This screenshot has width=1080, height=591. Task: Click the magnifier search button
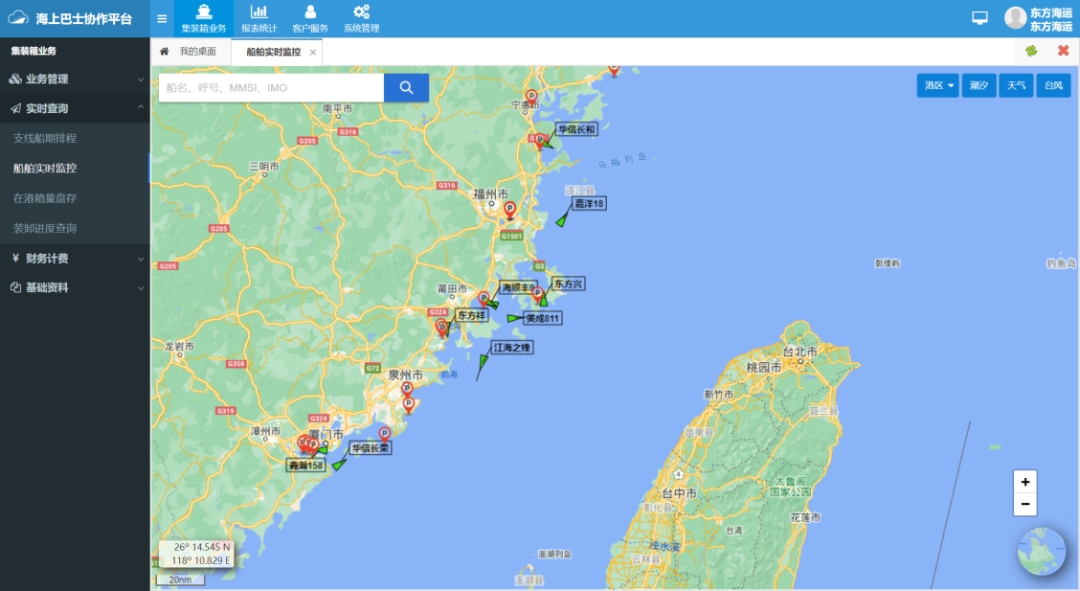pos(406,88)
